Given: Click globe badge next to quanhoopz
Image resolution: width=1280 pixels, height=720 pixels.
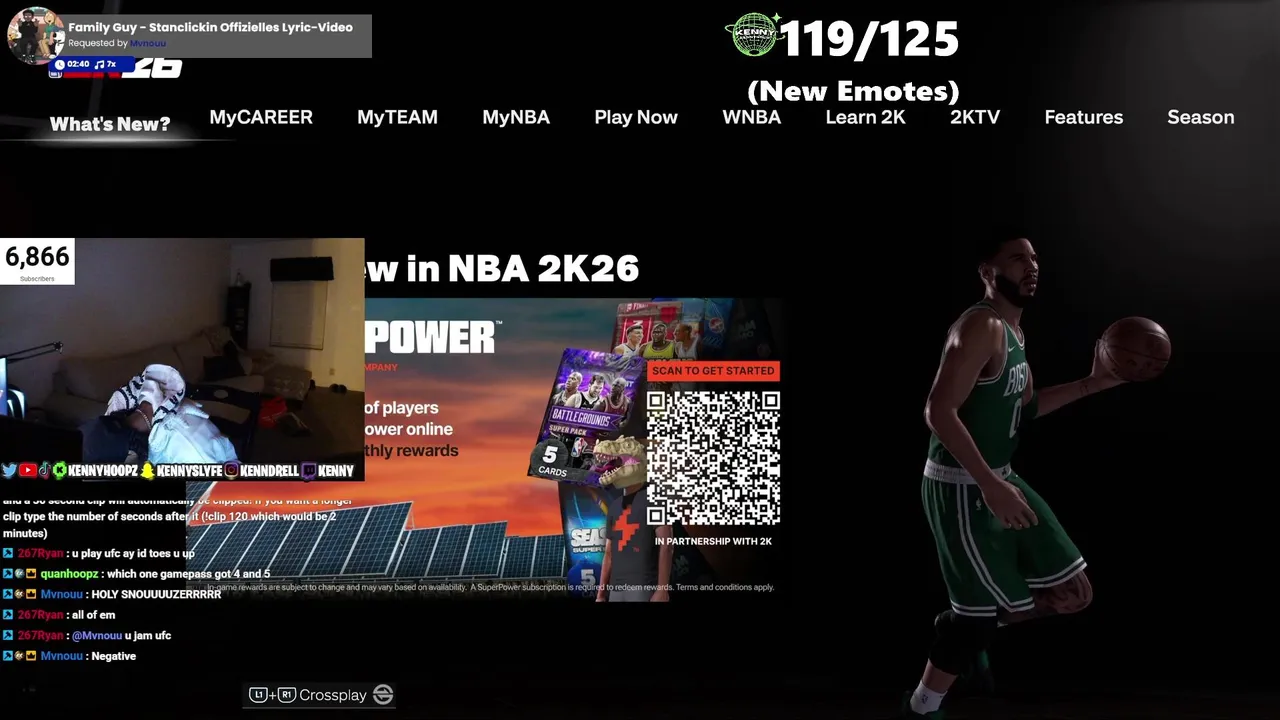Looking at the screenshot, I should pyautogui.click(x=19, y=574).
